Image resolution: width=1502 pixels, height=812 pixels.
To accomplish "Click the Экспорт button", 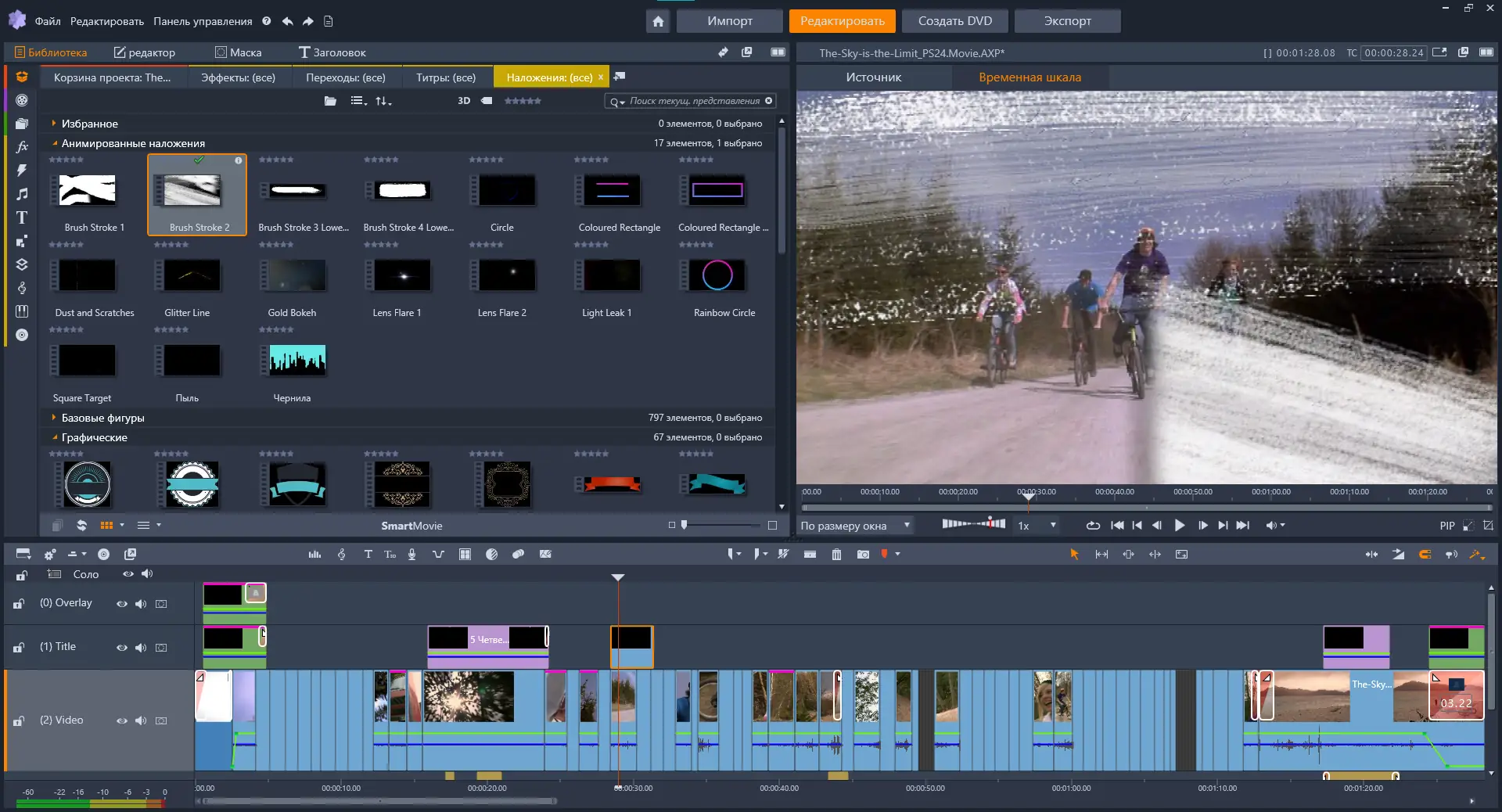I will 1067,21.
